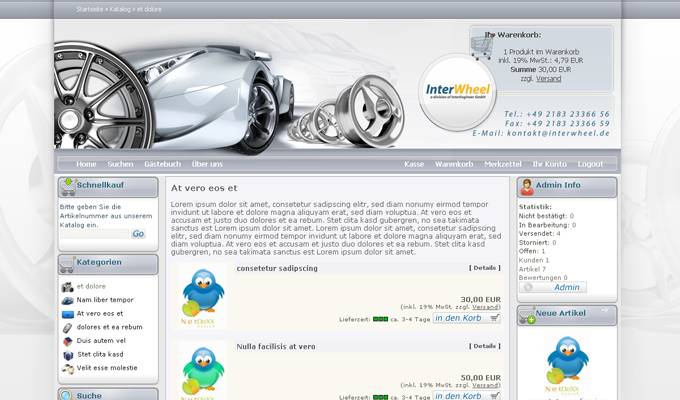Click the consetetur sadipscing product image

click(203, 296)
